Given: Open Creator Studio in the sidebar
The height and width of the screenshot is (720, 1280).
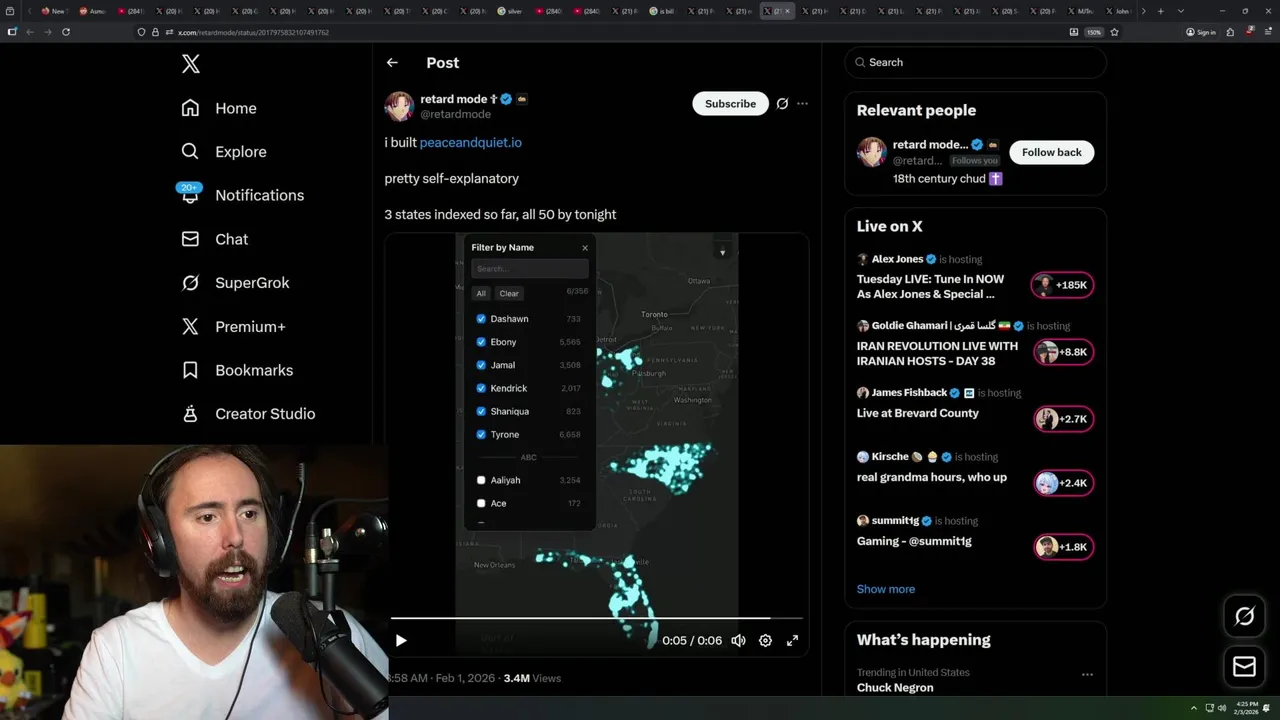Looking at the screenshot, I should 248,414.
